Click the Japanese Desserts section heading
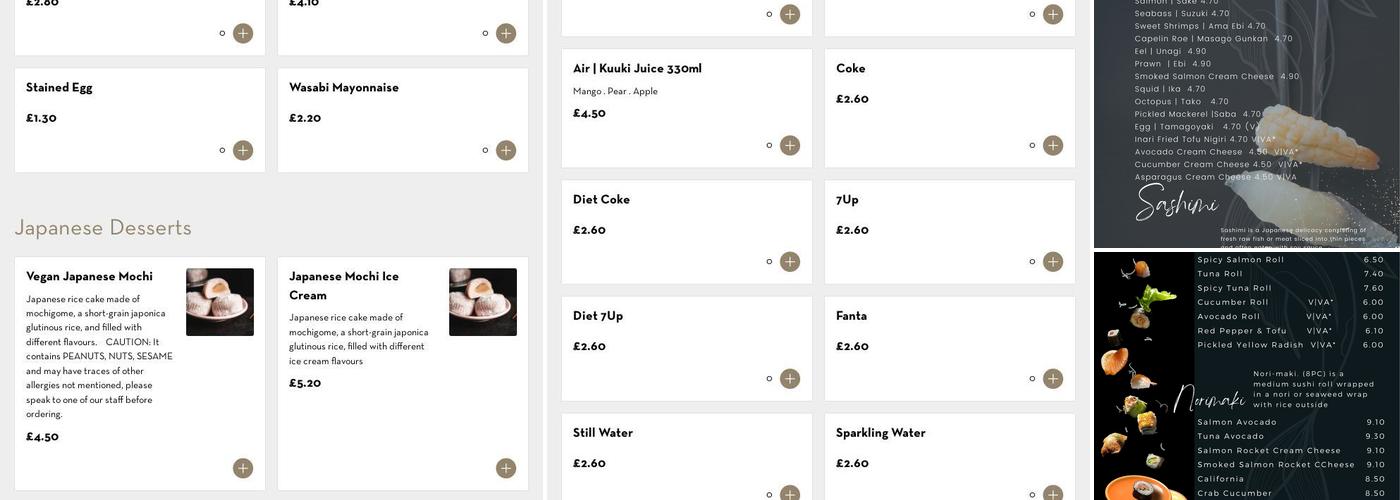1400x500 pixels. coord(103,228)
